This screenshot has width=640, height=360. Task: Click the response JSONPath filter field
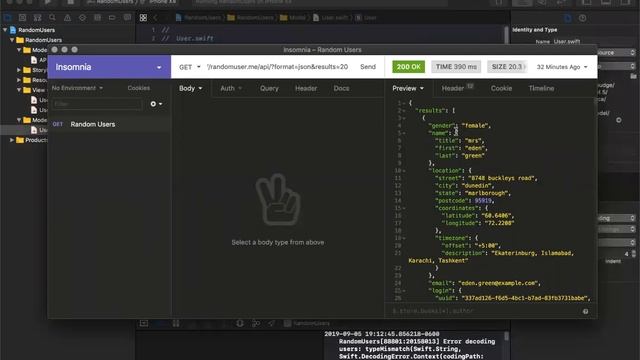[x=484, y=311]
